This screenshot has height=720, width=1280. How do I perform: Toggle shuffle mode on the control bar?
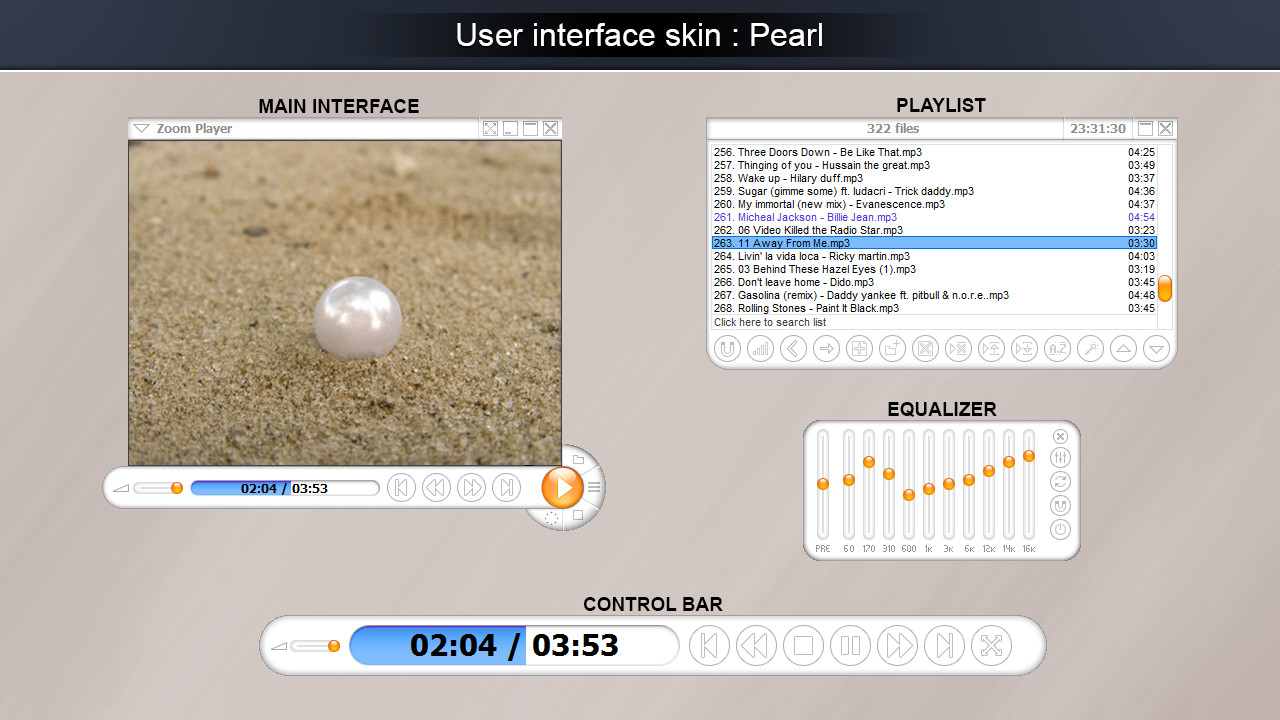point(991,645)
